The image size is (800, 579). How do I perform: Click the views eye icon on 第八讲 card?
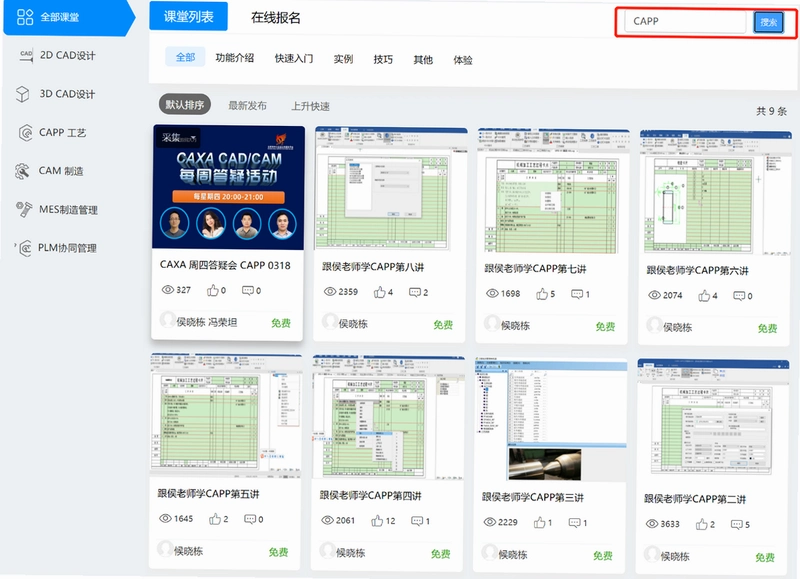pyautogui.click(x=330, y=292)
